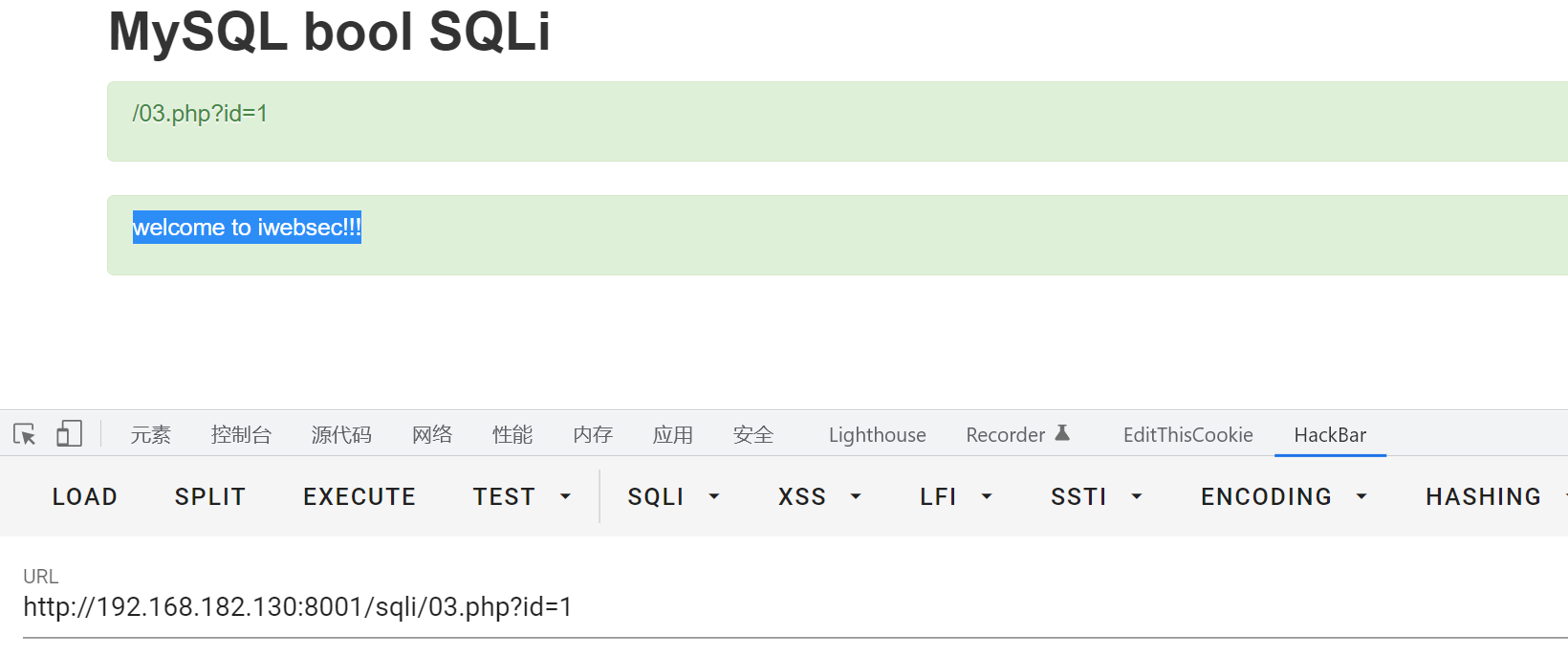The image size is (1568, 657).
Task: Click the EXECUTE button
Action: (359, 496)
